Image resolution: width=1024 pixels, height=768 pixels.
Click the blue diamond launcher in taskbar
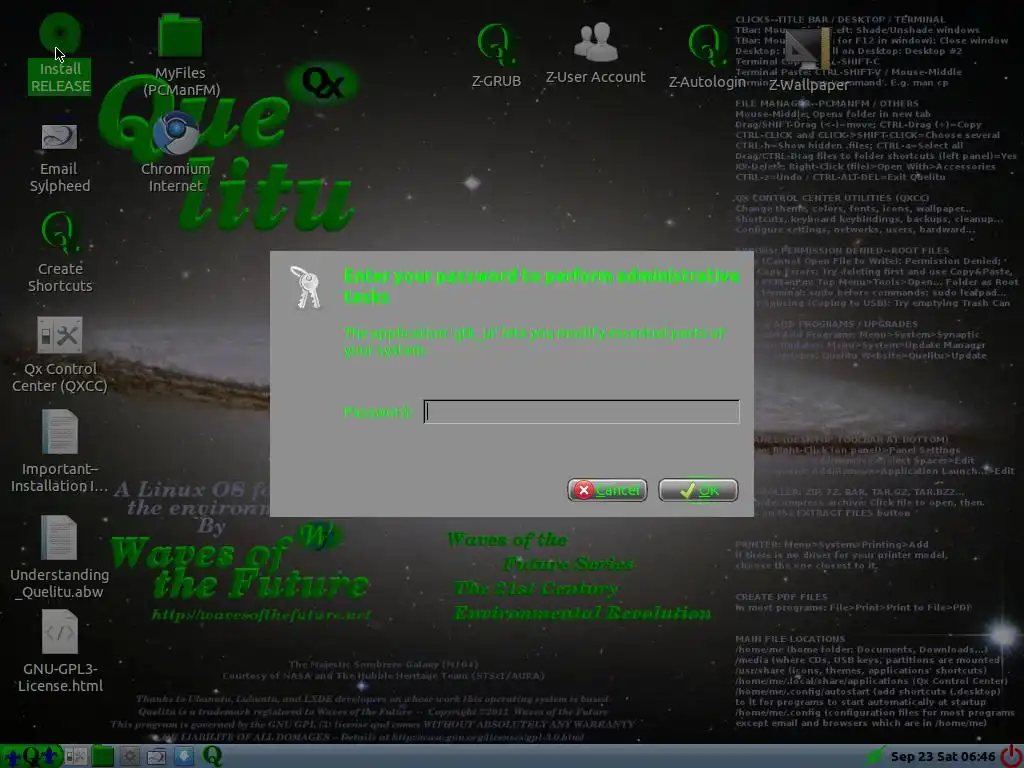tap(184, 757)
